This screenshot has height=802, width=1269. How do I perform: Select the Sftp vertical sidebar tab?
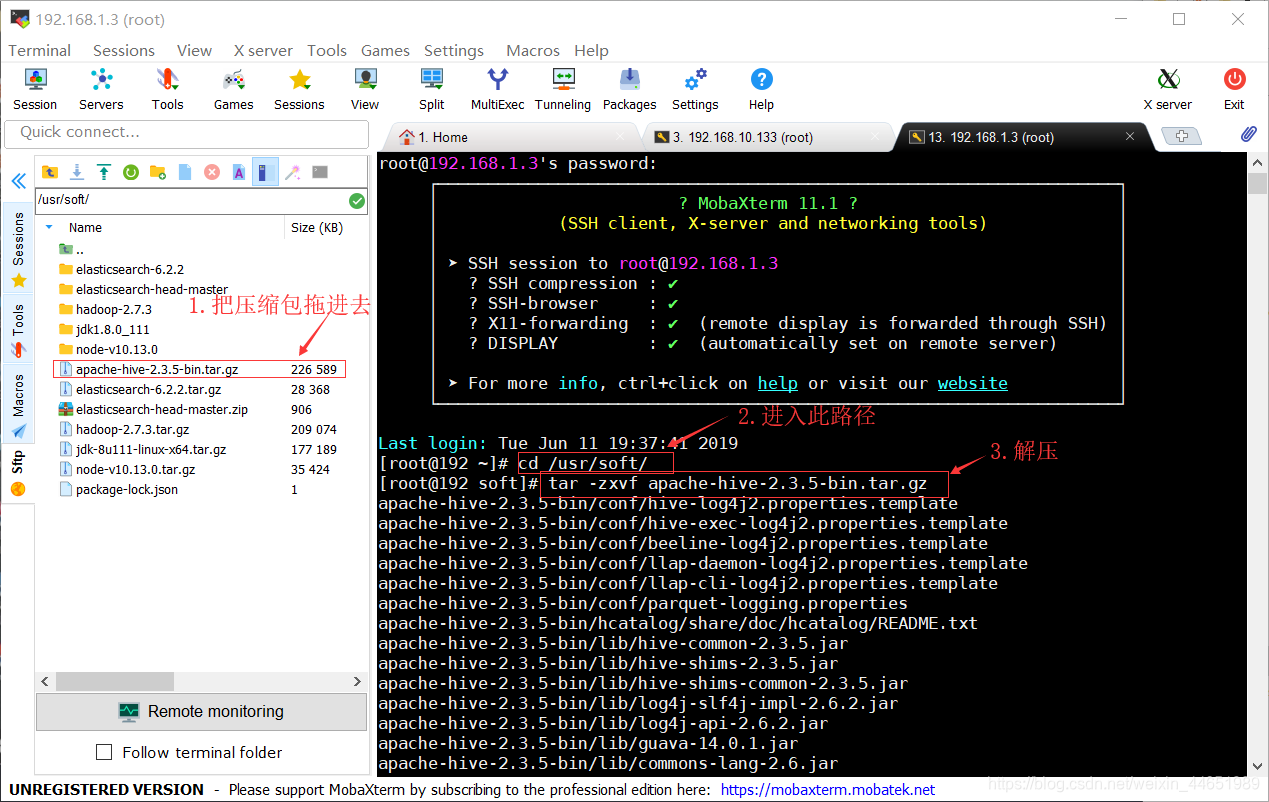pos(18,472)
